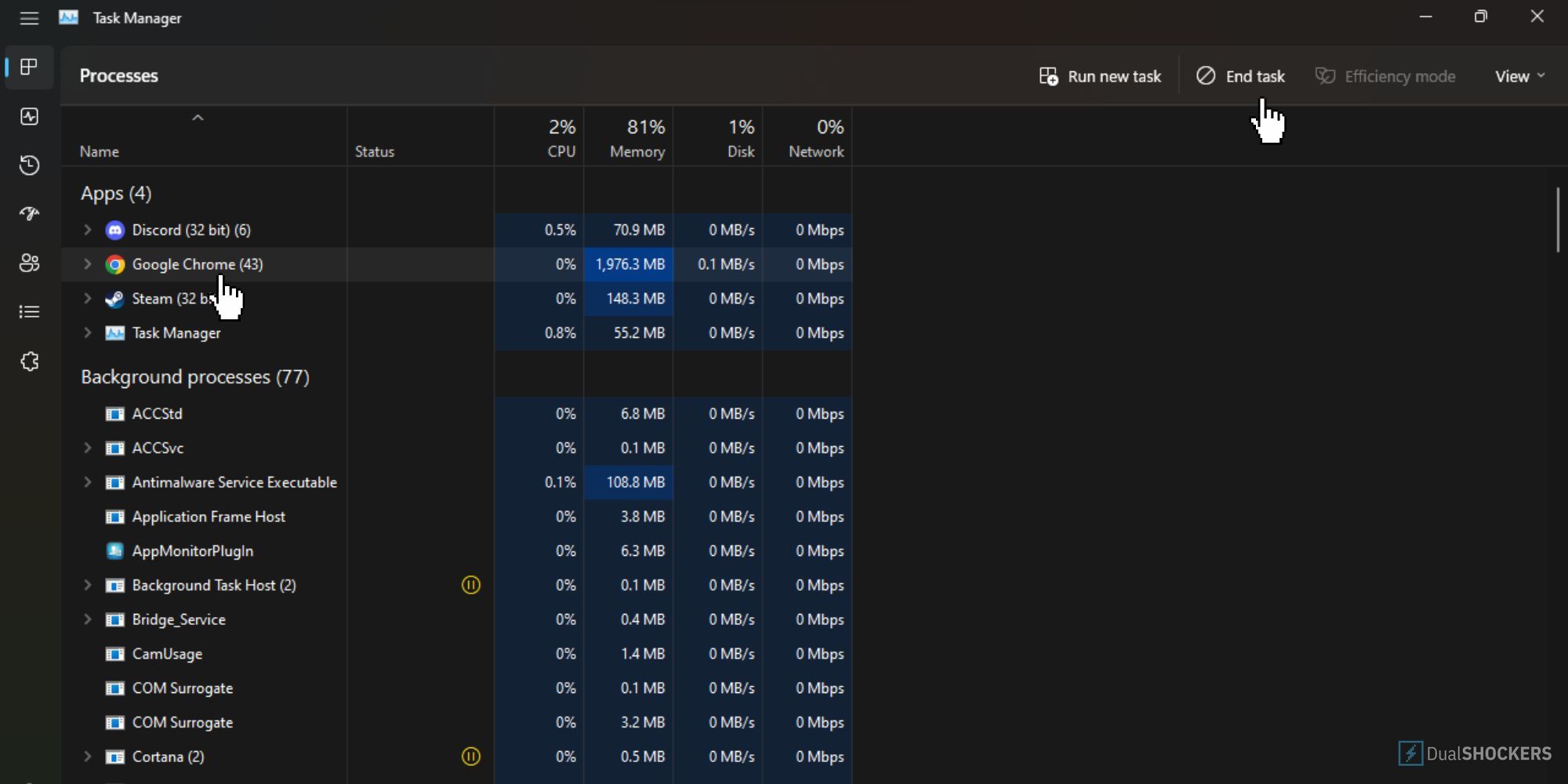
Task: Click the End task circle icon
Action: click(1206, 76)
